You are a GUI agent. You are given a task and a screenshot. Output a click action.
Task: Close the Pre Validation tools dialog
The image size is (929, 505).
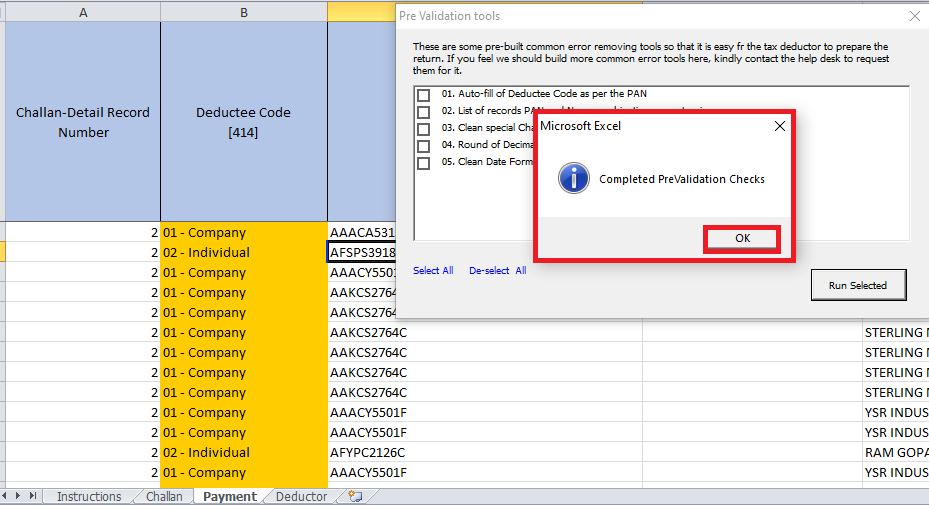coord(914,16)
